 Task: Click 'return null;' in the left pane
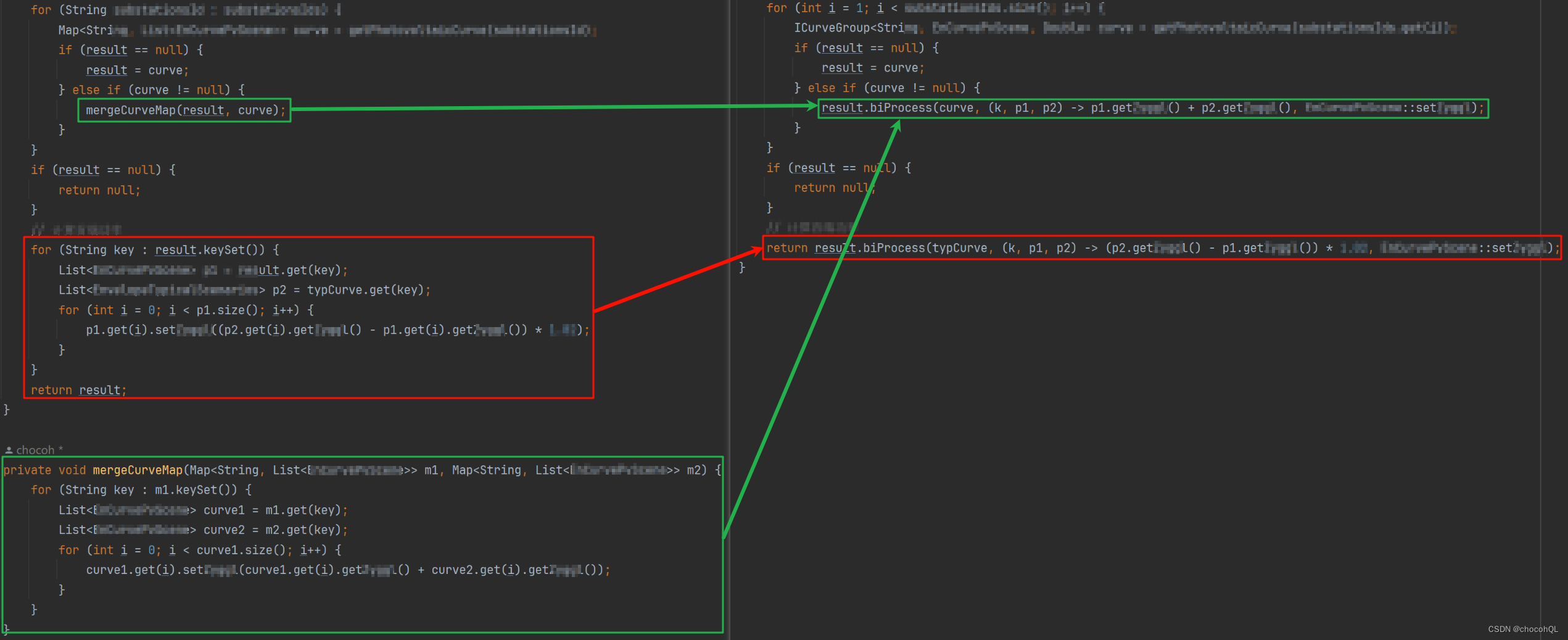pos(99,190)
